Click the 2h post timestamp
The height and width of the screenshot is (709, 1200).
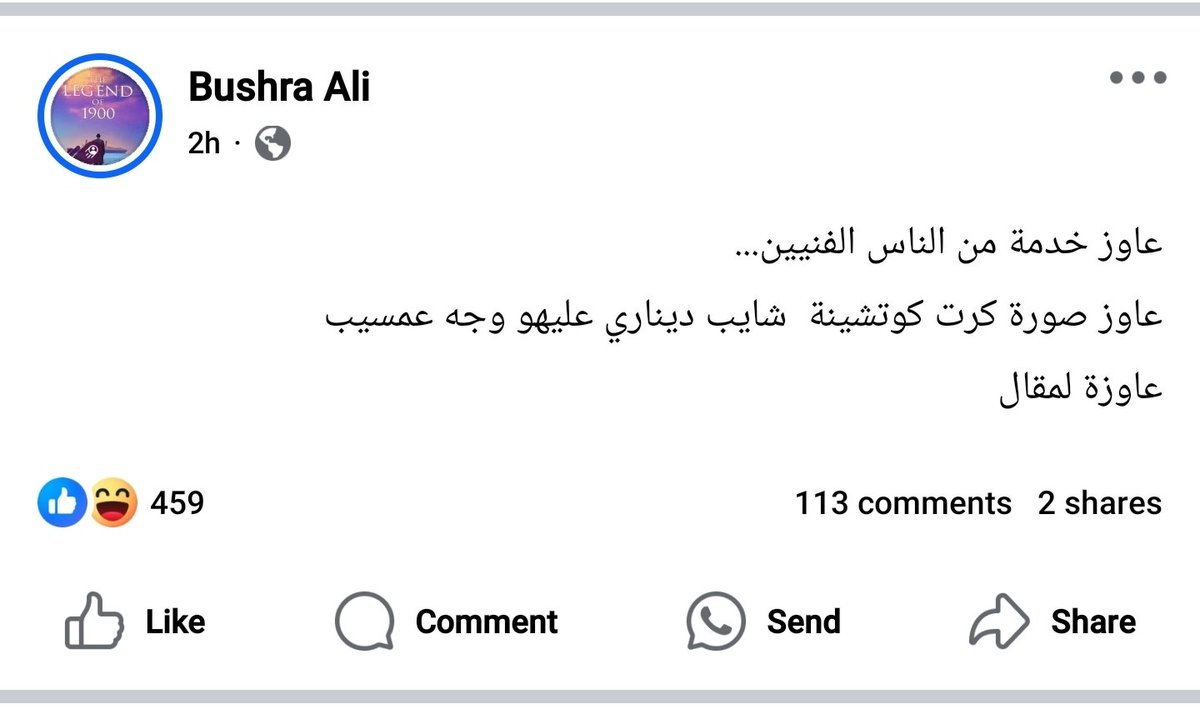point(203,144)
